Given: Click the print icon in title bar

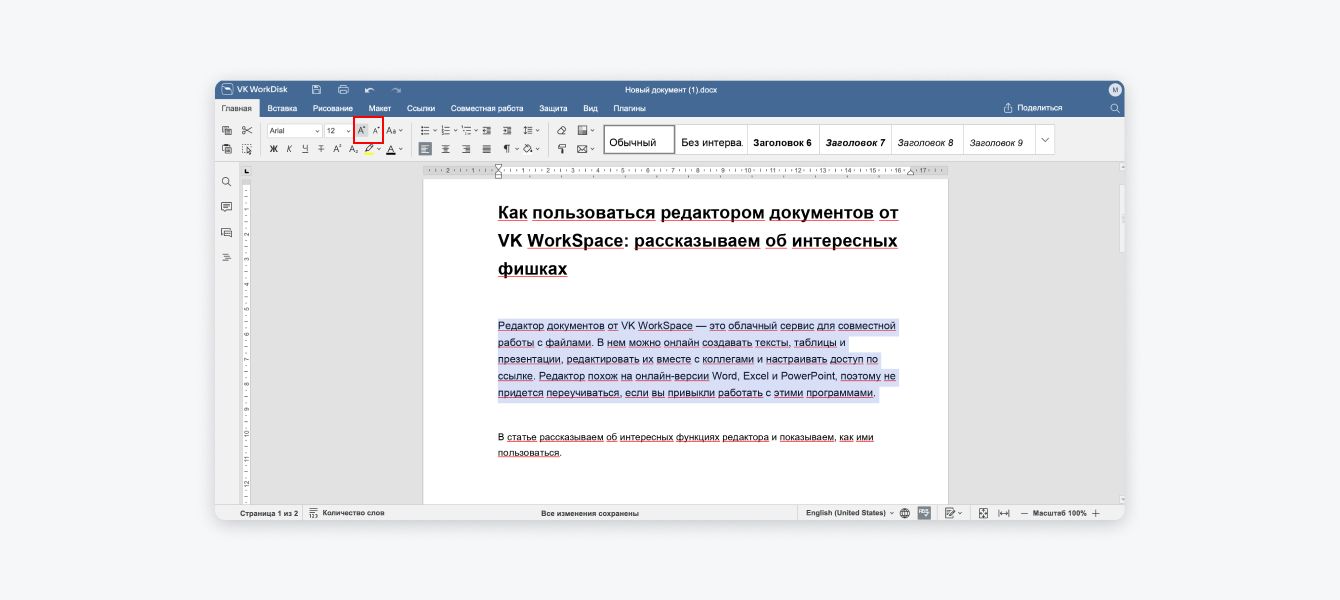Looking at the screenshot, I should point(343,90).
